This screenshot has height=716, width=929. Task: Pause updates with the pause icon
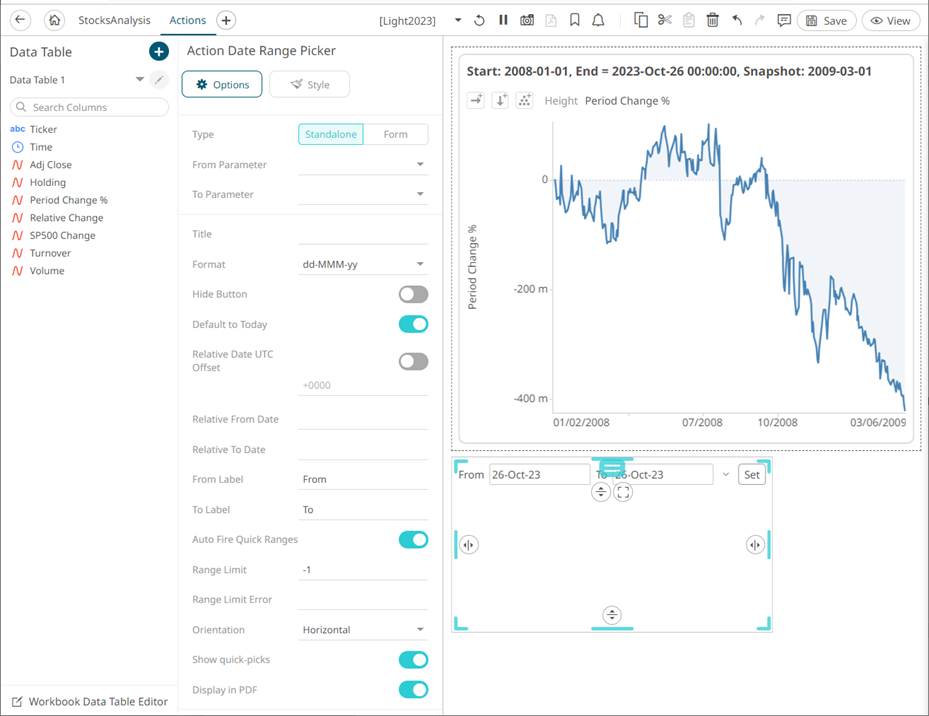[x=503, y=20]
